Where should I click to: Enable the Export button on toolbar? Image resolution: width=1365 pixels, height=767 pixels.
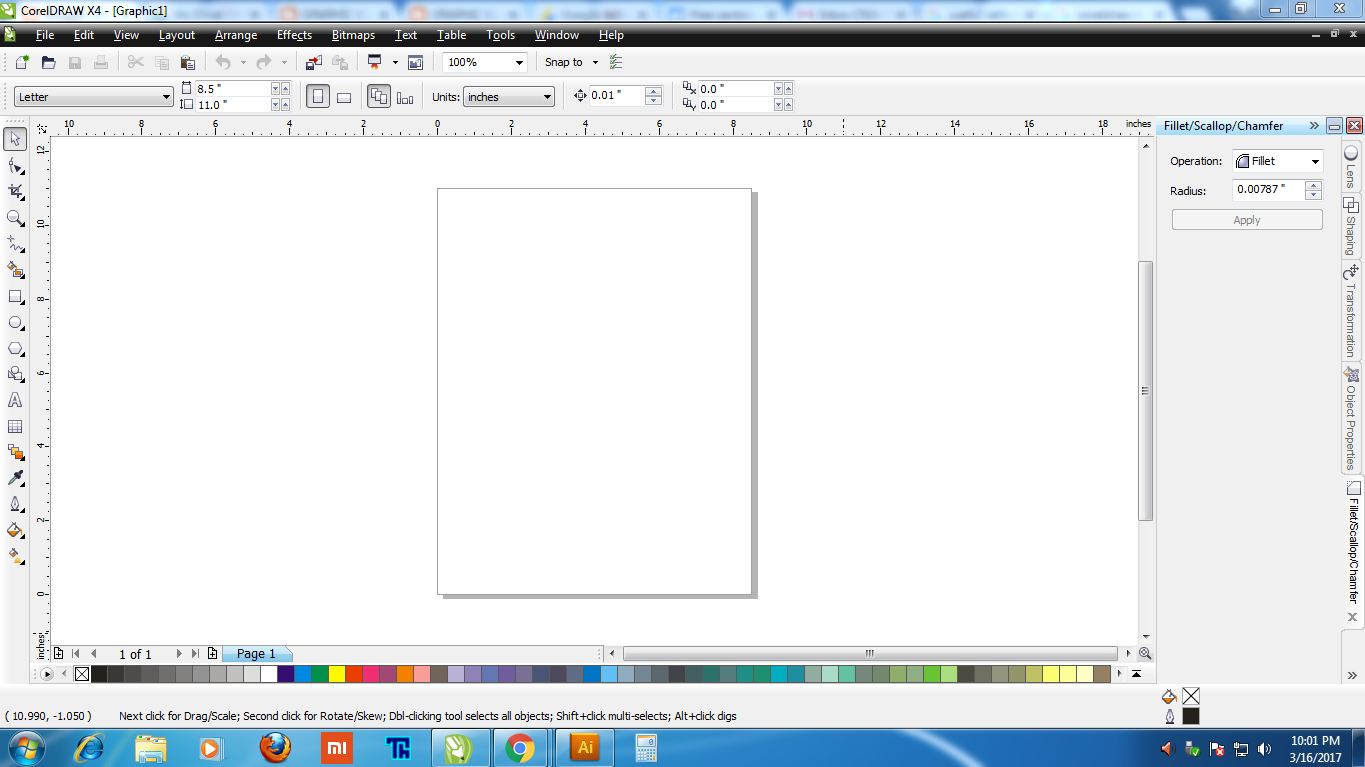(338, 61)
